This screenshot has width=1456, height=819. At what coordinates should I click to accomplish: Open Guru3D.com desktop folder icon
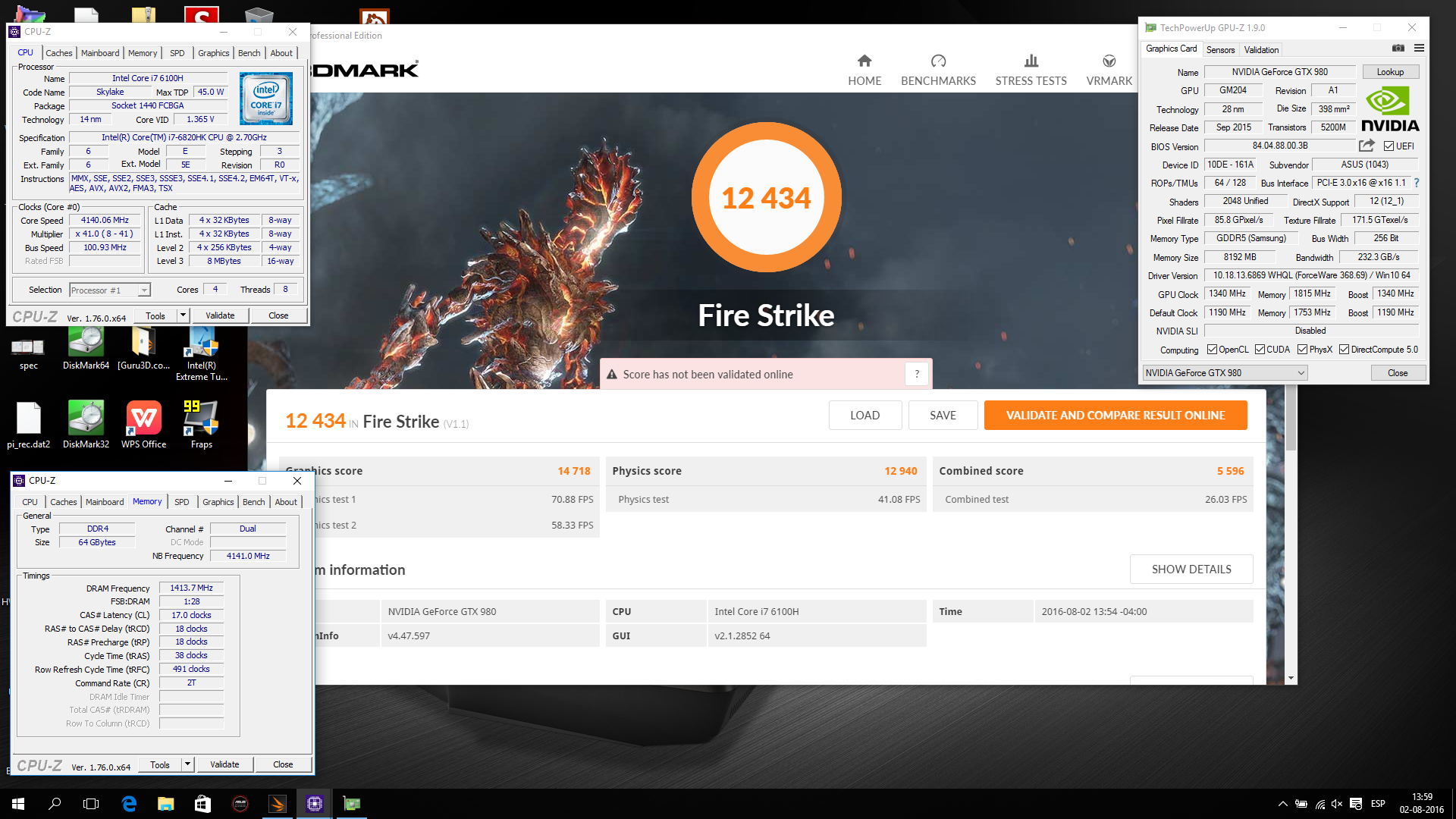tap(143, 347)
